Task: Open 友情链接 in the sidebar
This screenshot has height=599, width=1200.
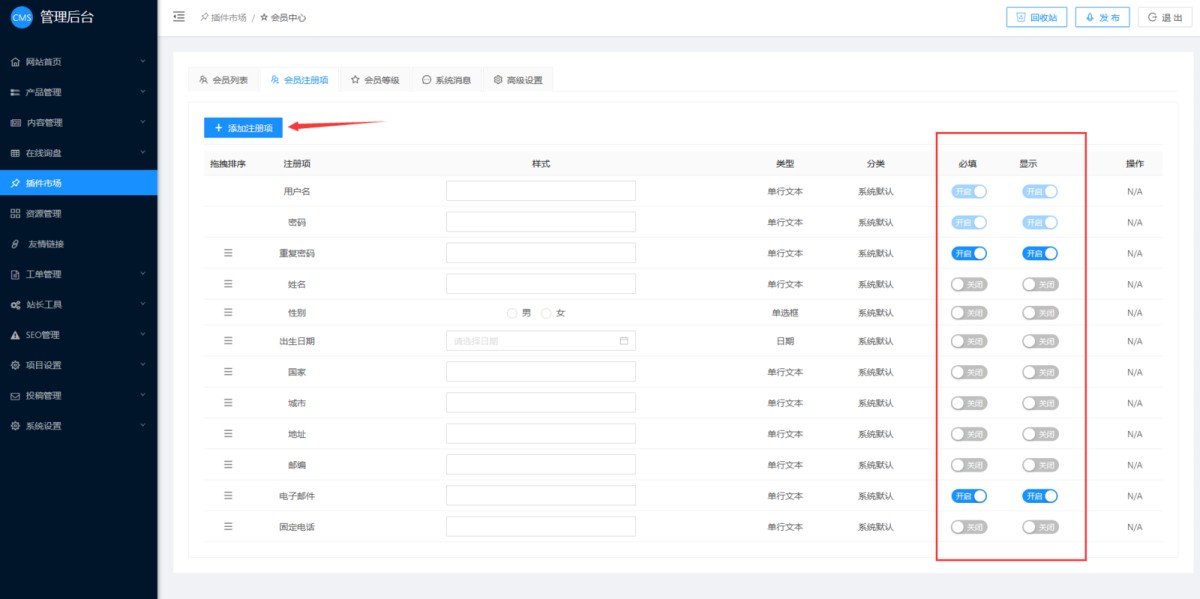Action: point(78,244)
